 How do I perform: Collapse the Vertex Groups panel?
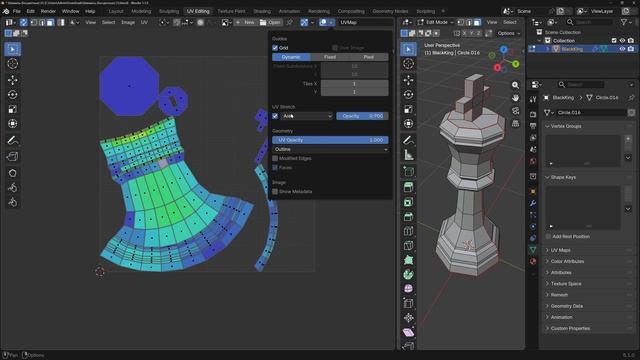(566, 126)
